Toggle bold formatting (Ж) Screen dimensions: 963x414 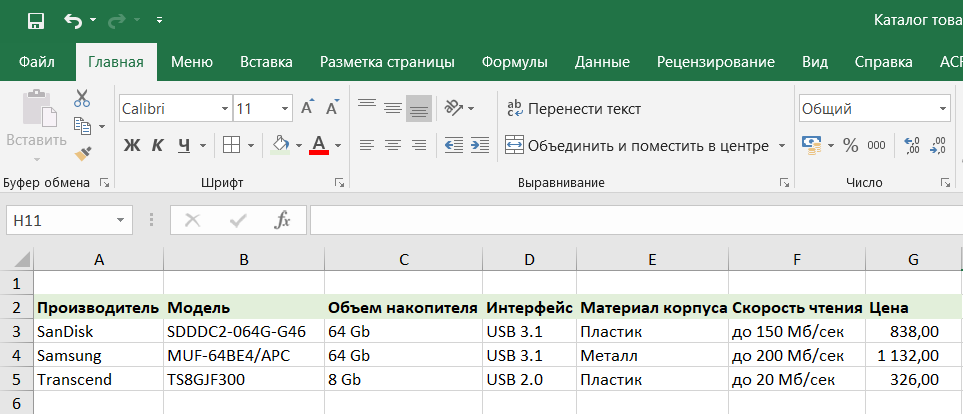point(132,146)
